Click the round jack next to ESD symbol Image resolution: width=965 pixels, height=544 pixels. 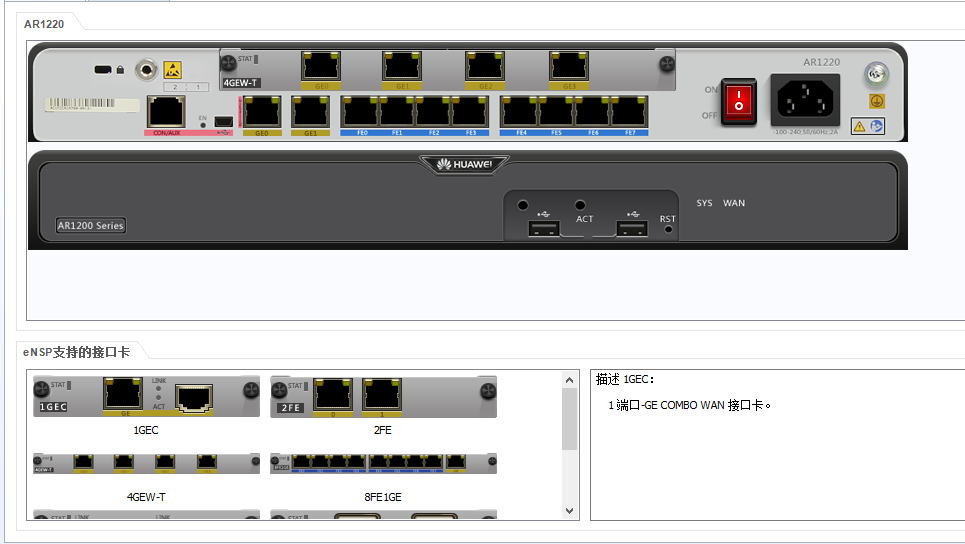[146, 70]
